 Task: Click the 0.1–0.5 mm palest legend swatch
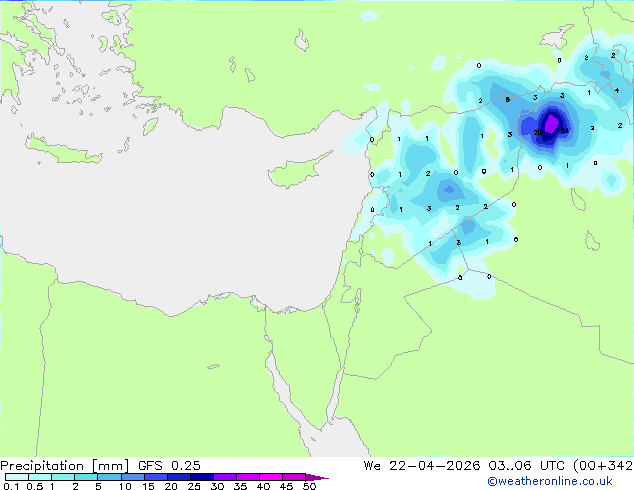tap(17, 477)
